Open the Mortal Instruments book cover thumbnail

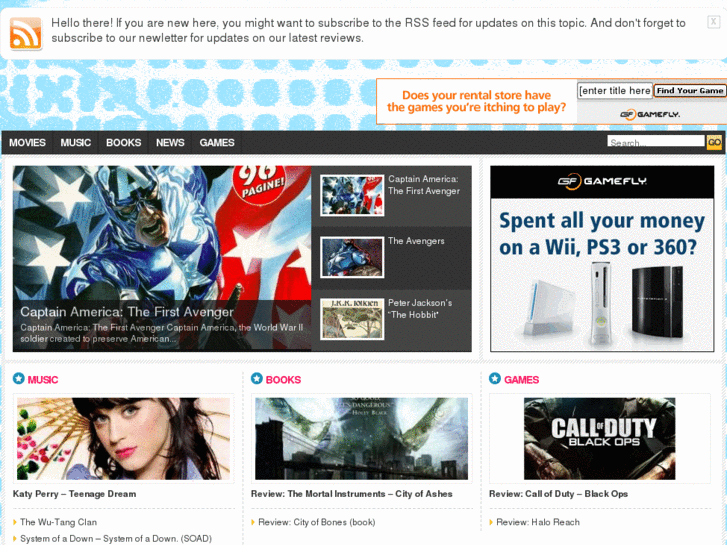(x=362, y=438)
